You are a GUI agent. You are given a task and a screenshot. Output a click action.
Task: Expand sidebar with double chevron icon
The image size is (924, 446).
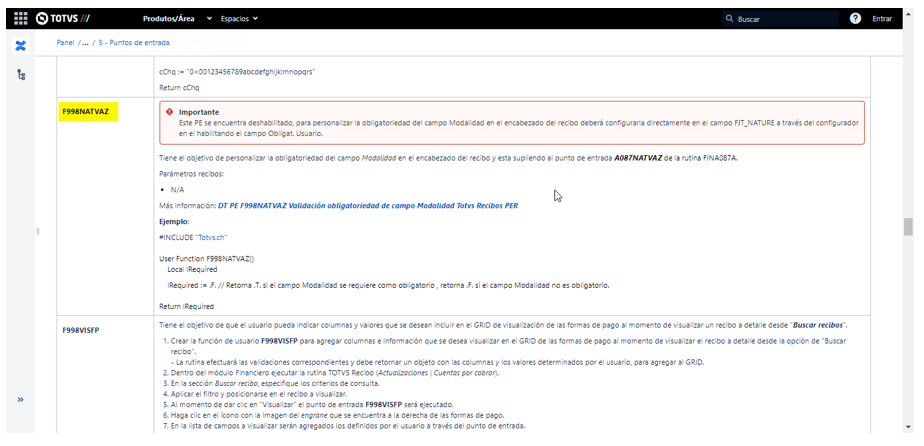(21, 399)
